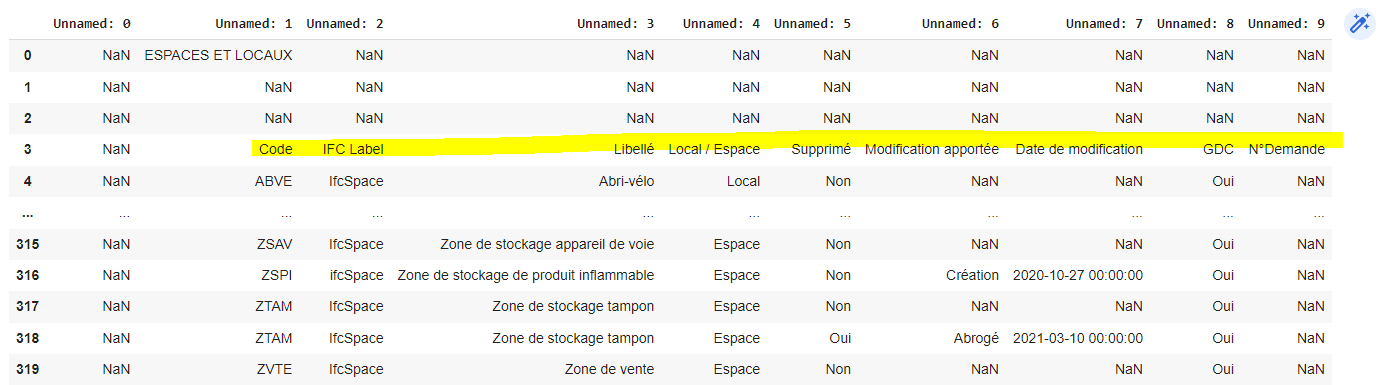1394x385 pixels.
Task: Select the 'Modification apportée' cell
Action: tap(932, 149)
